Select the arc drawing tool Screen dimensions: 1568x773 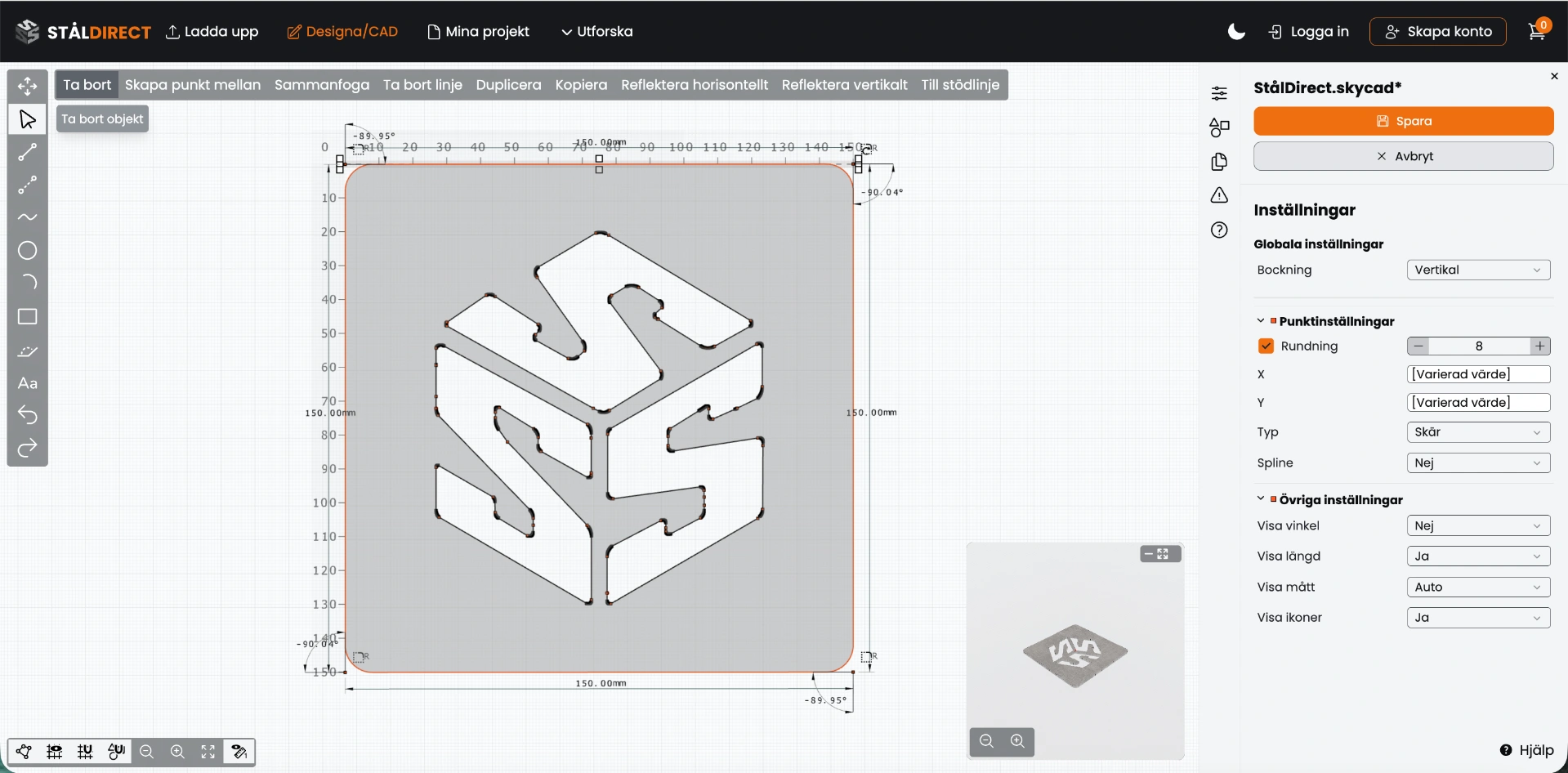(x=27, y=283)
